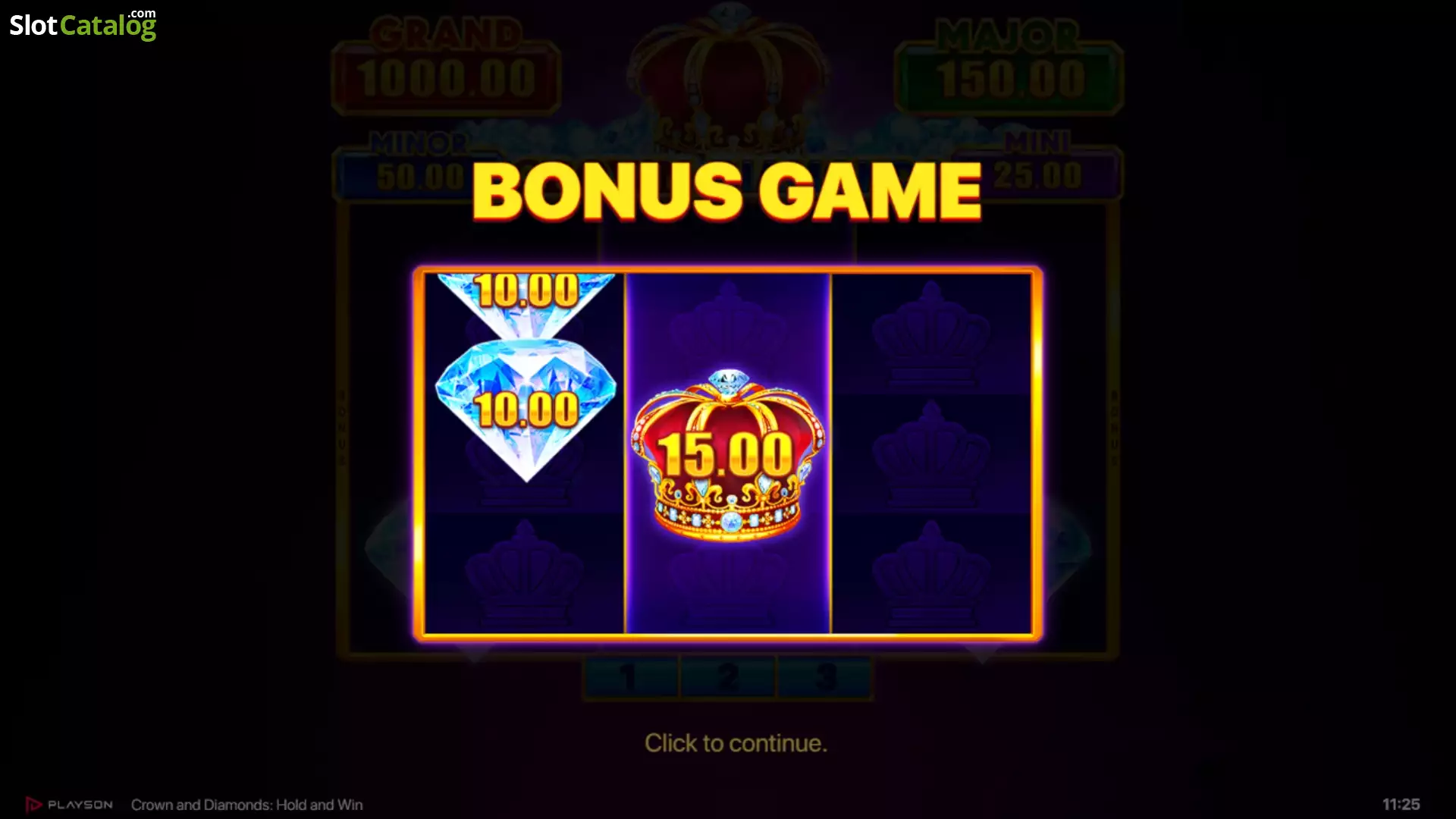Viewport: 1456px width, 819px height.
Task: Click the full diamond showing 10.00
Action: click(526, 410)
